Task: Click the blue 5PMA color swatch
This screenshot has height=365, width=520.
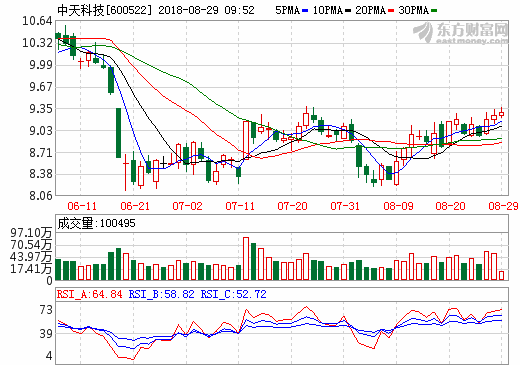Action: (x=305, y=11)
